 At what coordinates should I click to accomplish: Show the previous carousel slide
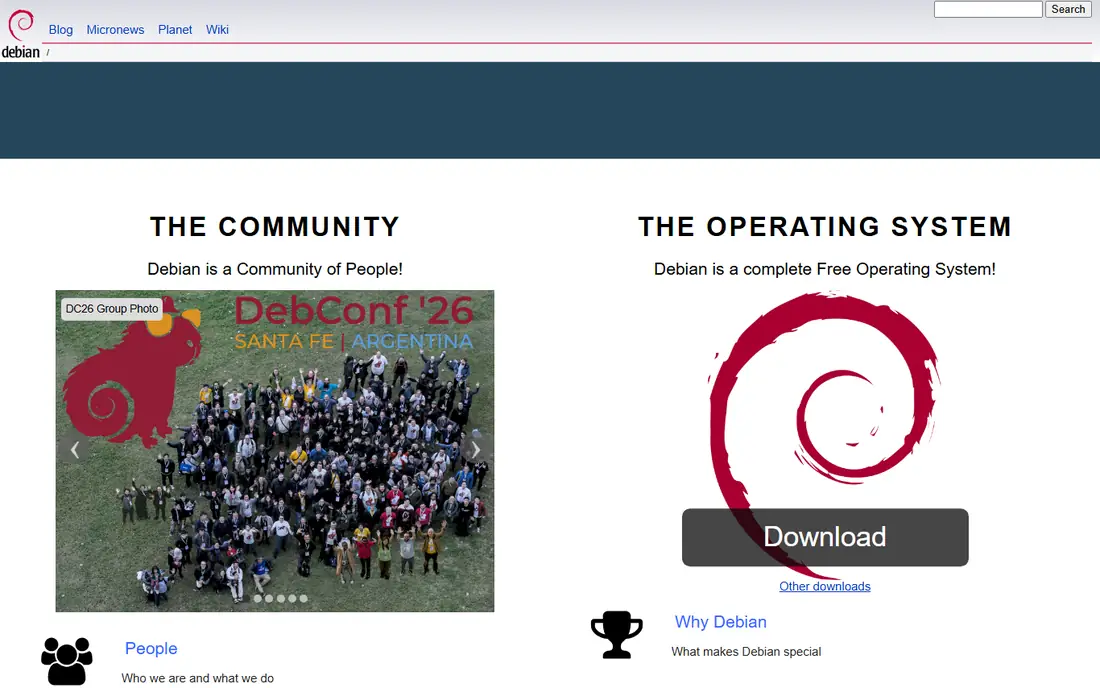[x=74, y=450]
